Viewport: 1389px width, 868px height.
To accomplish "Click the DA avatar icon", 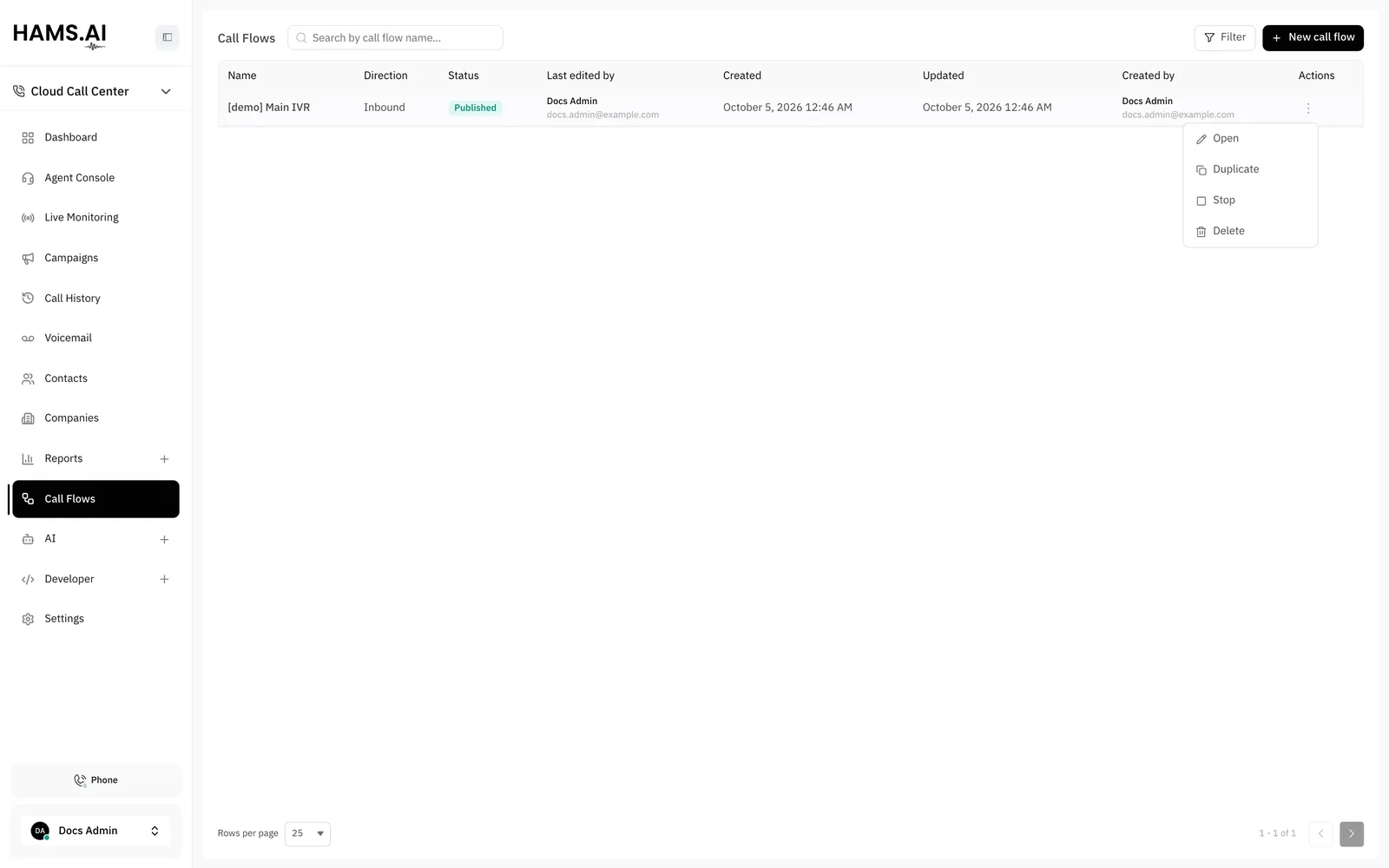I will click(x=40, y=831).
